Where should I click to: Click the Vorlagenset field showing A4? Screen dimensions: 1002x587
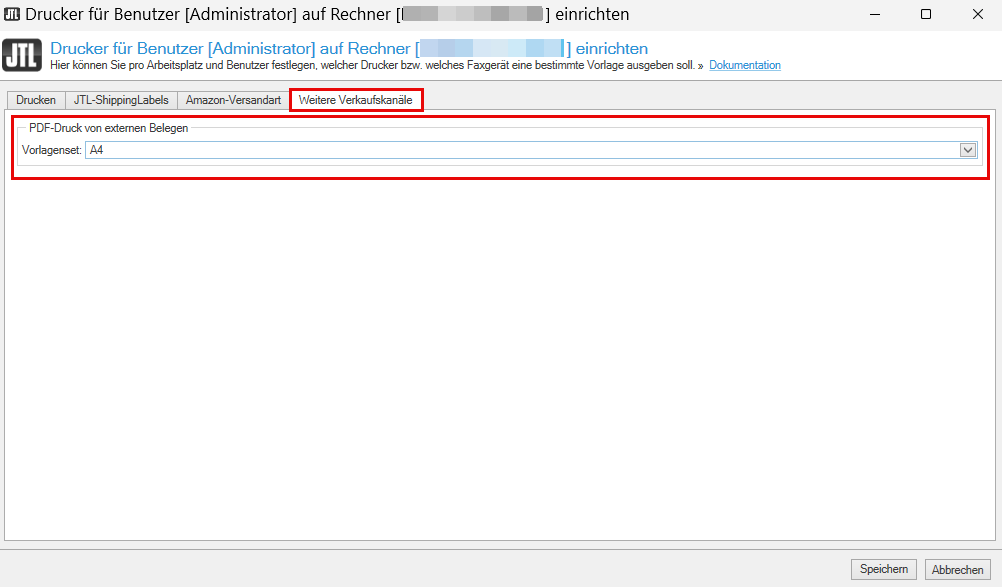click(520, 150)
